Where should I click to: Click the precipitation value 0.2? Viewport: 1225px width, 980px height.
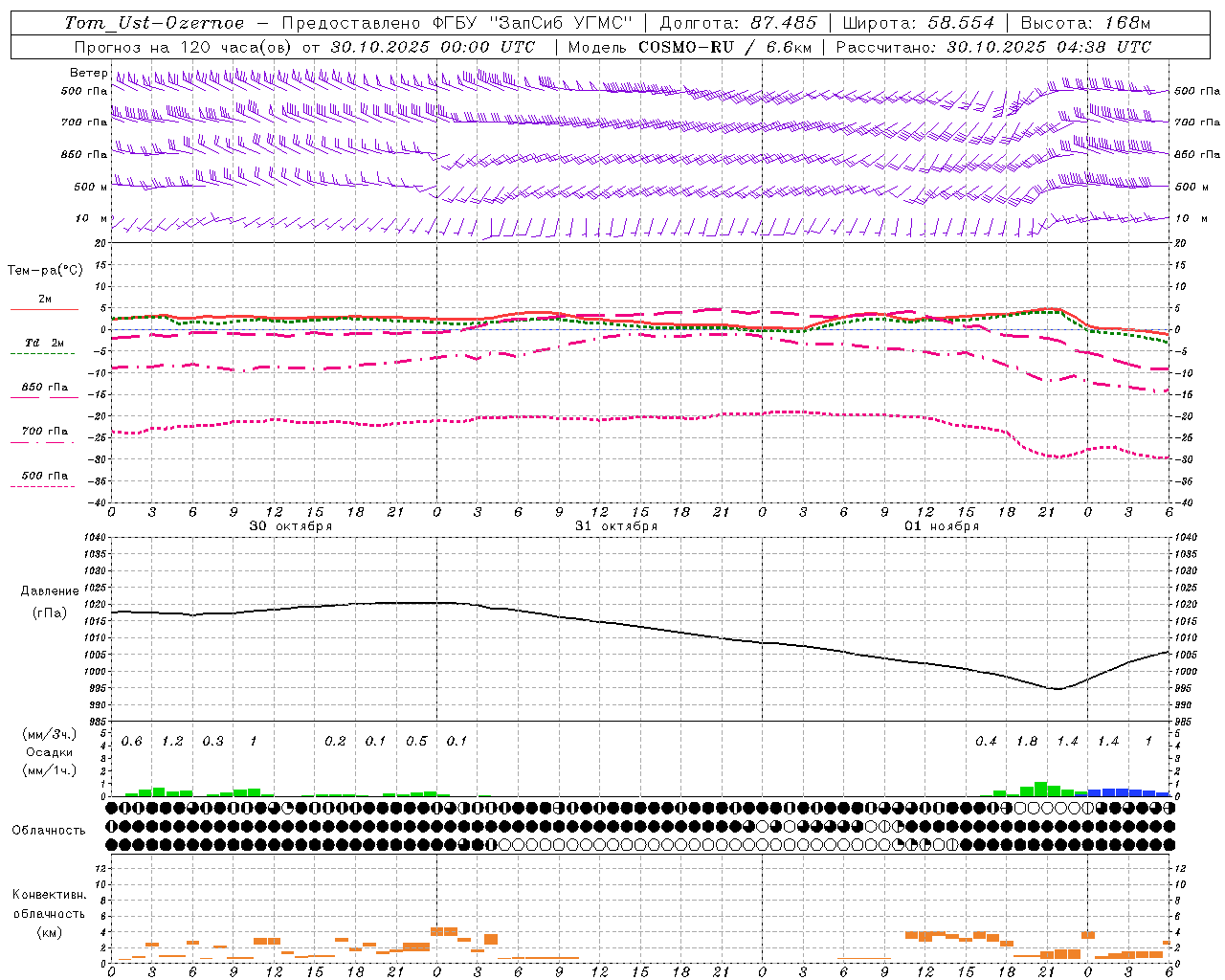click(335, 742)
